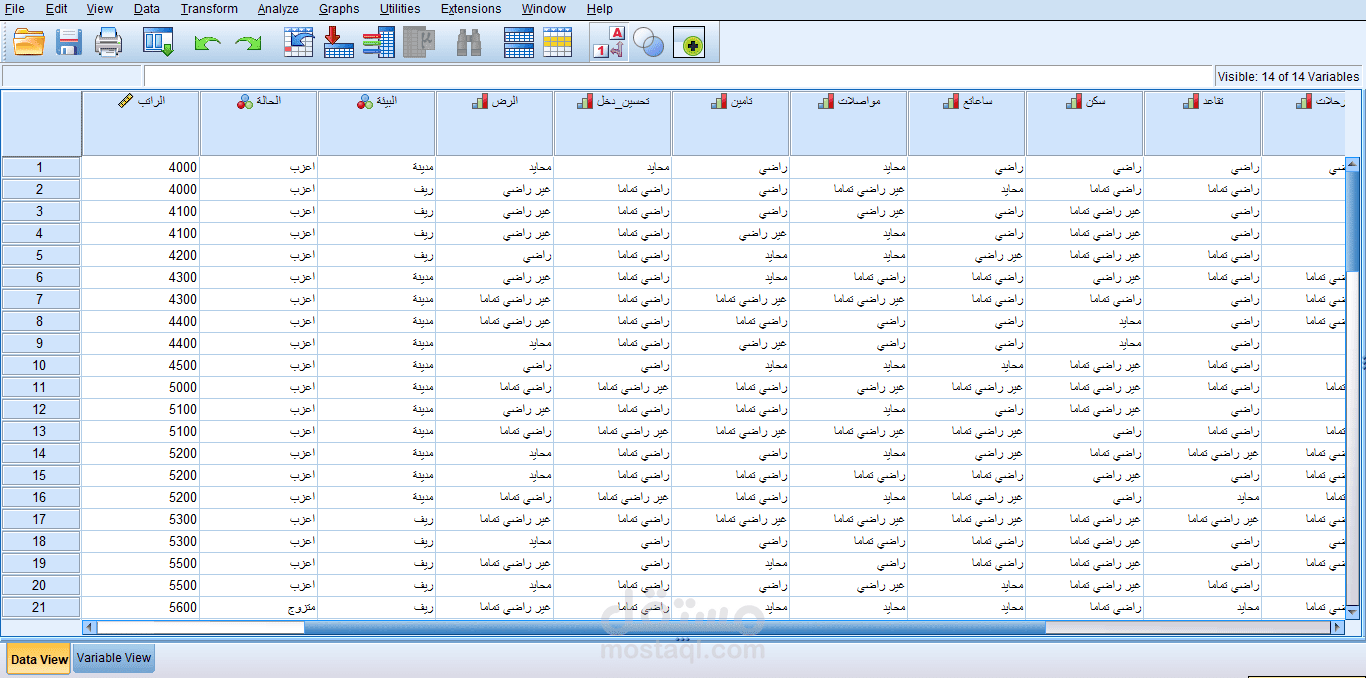This screenshot has width=1366, height=678.
Task: Toggle Value Labels A-1 icon
Action: (x=609, y=42)
